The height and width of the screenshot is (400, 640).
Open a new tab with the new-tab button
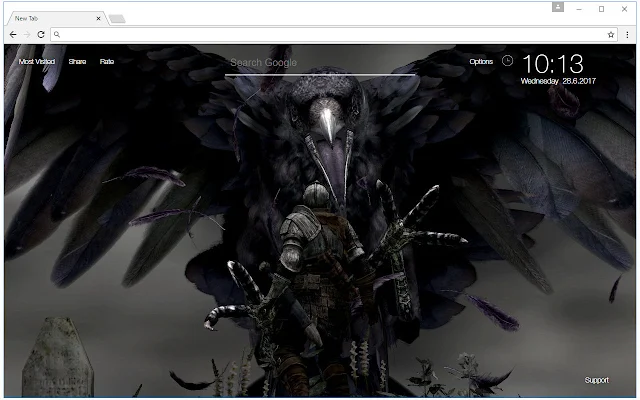pyautogui.click(x=117, y=19)
